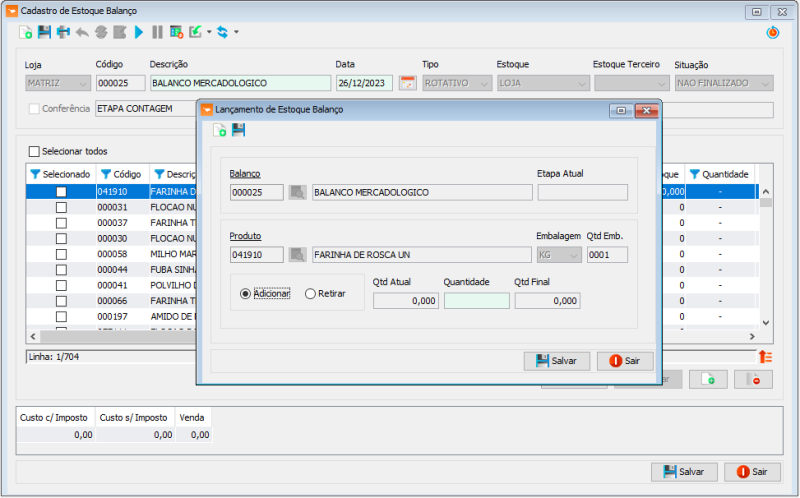Image resolution: width=800 pixels, height=498 pixels.
Task: Check the checkbox for row 000197
Action: [x=61, y=316]
